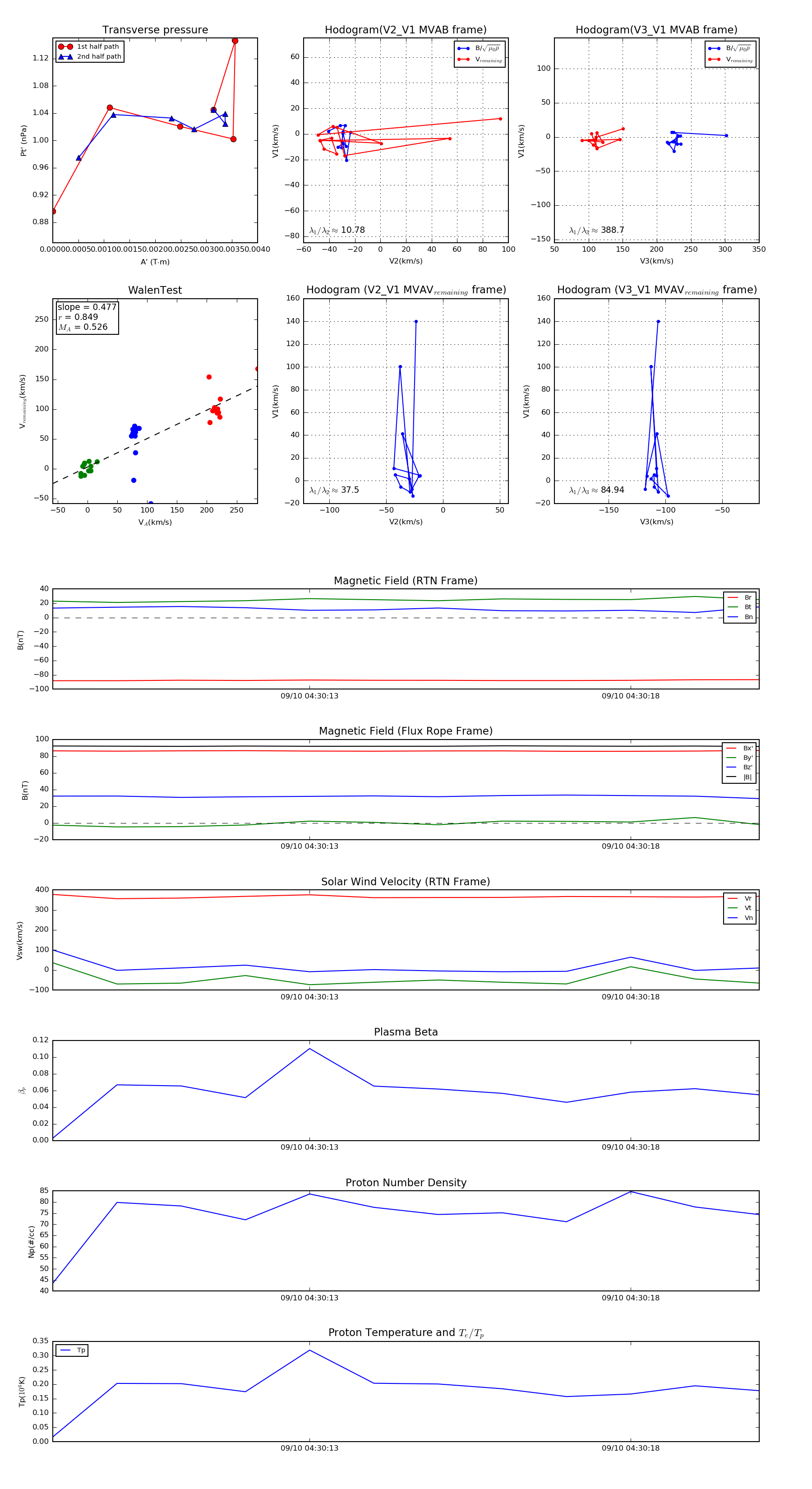Click the By' legend entry

coord(739,758)
